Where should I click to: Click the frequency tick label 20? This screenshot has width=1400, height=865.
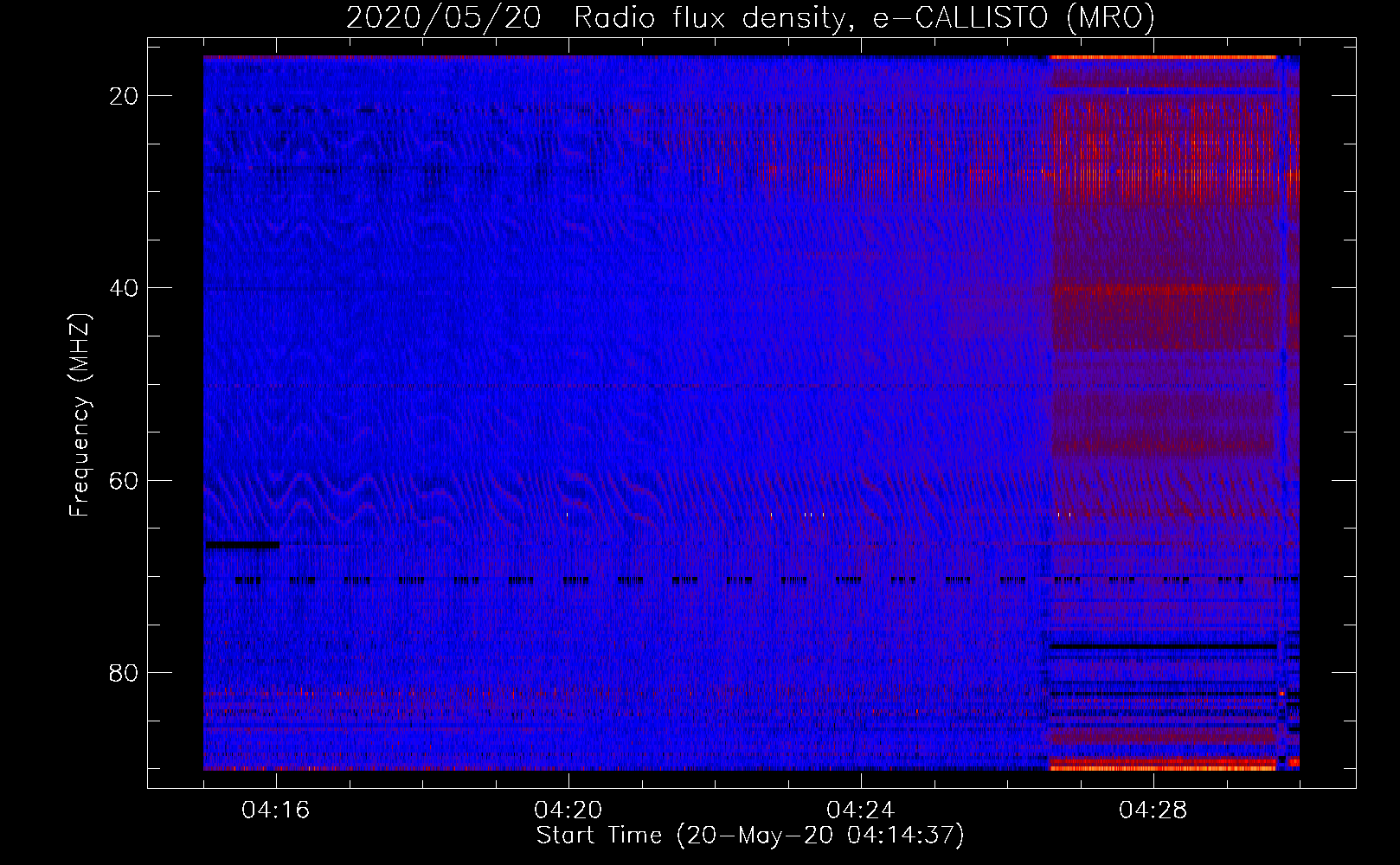tap(125, 96)
